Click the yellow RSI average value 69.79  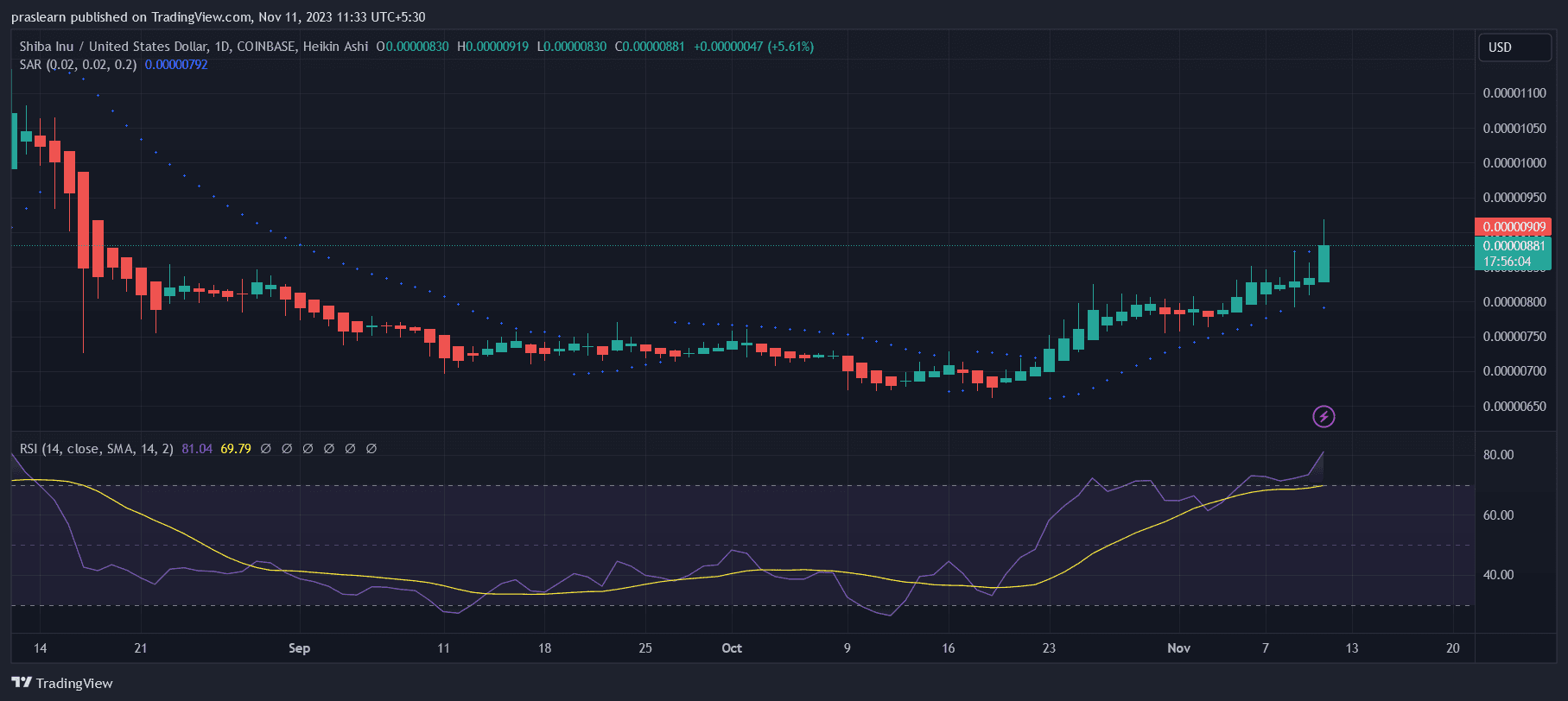click(x=236, y=449)
